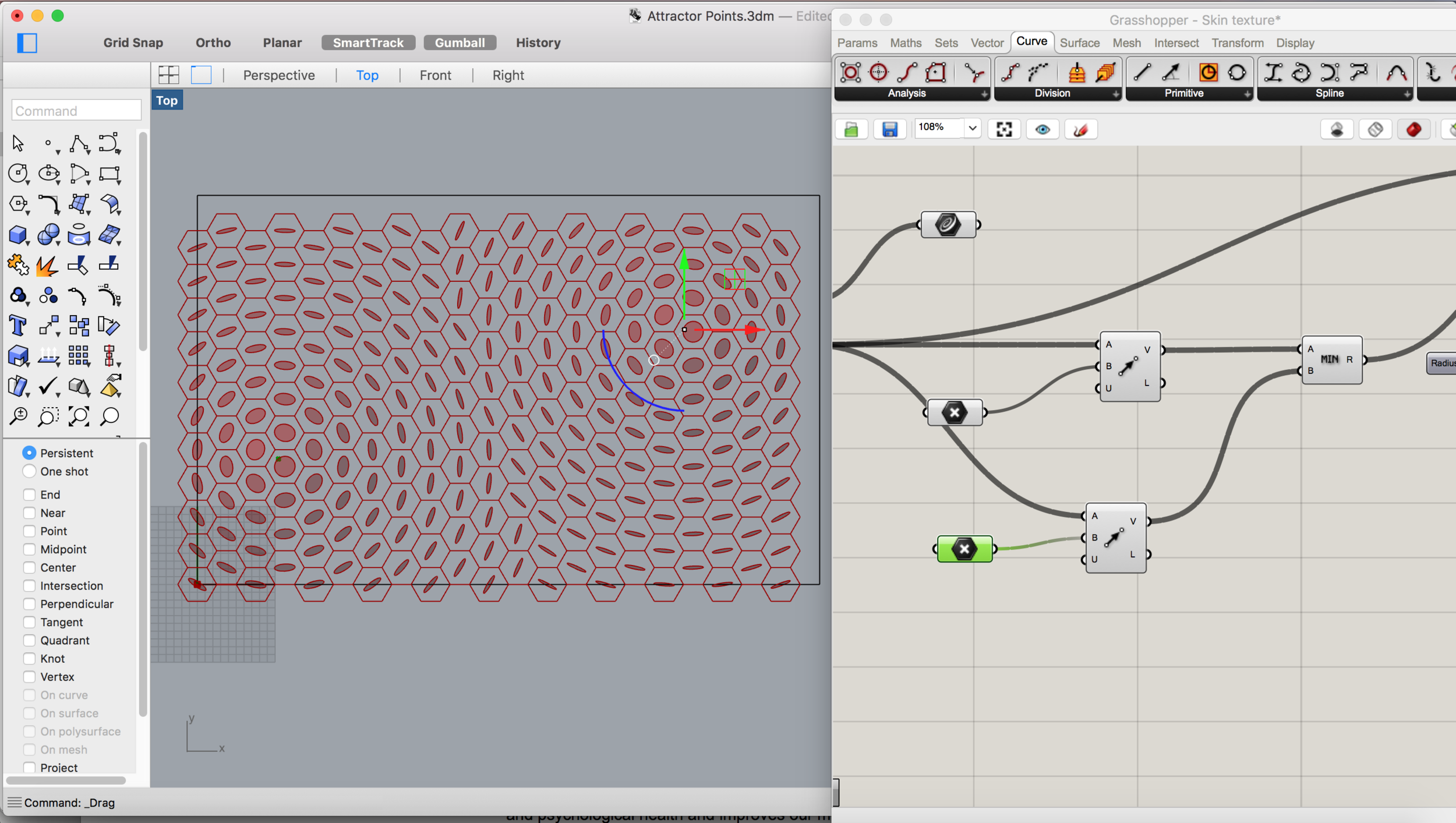Select the Box solid tool in Rhino sidebar
Image resolution: width=1456 pixels, height=823 pixels.
pyautogui.click(x=18, y=235)
